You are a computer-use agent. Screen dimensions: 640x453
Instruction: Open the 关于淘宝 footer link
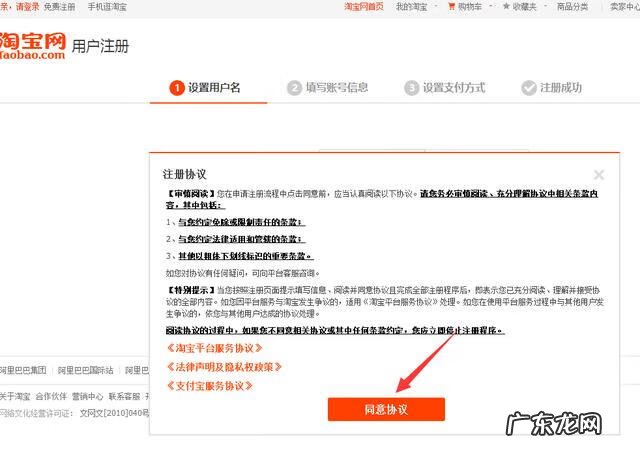[x=15, y=396]
